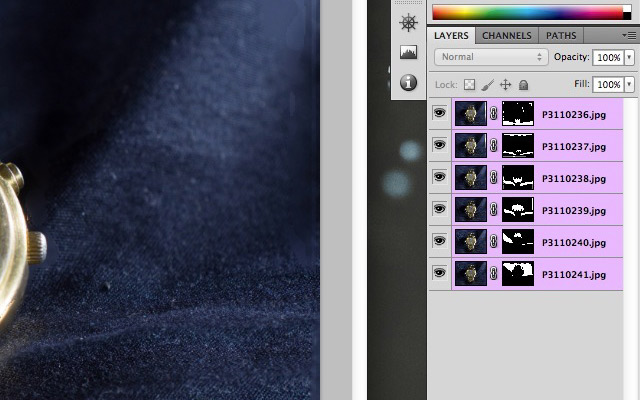The width and height of the screenshot is (640, 400).
Task: Select the layer name P3110239.jpg
Action: [x=573, y=211]
